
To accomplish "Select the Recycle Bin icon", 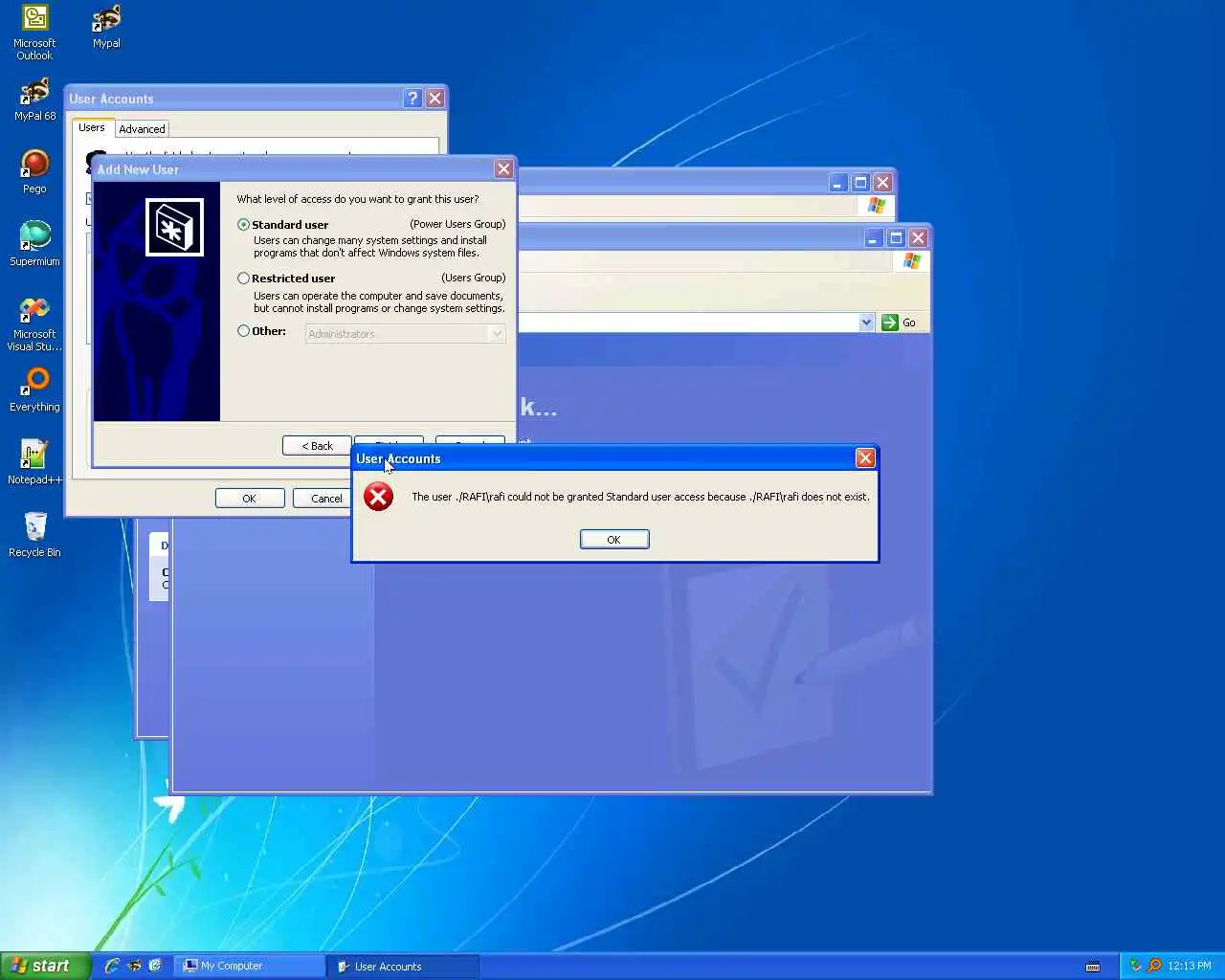I will pyautogui.click(x=34, y=536).
